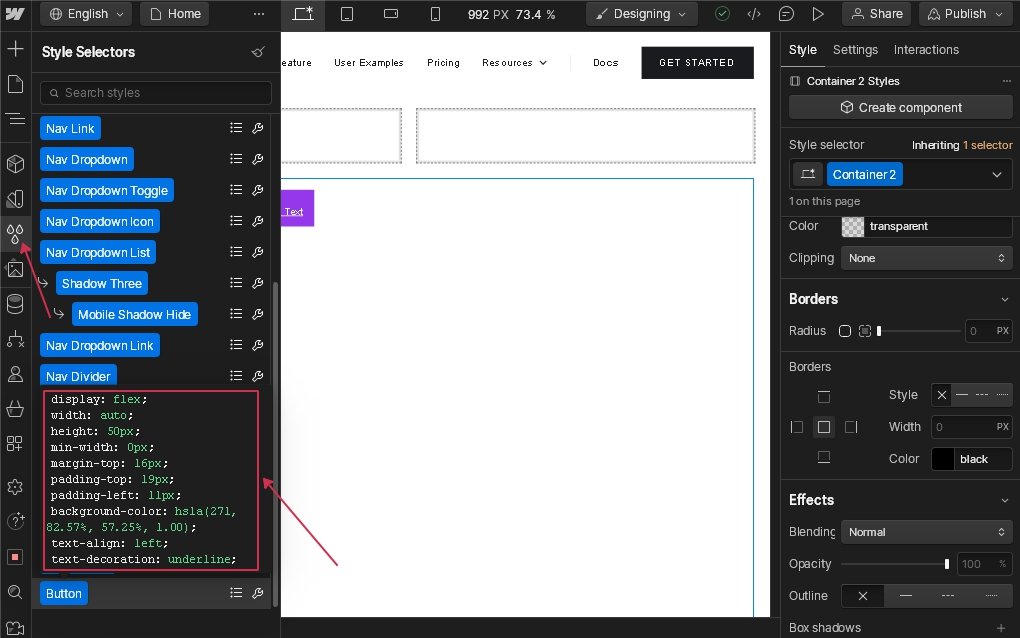Click the clean up styles broom icon
The height and width of the screenshot is (638, 1020).
[258, 52]
